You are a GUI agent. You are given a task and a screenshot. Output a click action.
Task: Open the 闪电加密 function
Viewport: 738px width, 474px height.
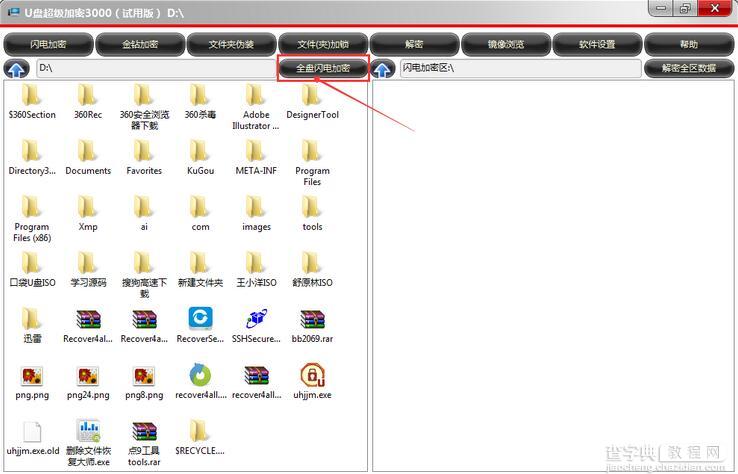click(48, 44)
